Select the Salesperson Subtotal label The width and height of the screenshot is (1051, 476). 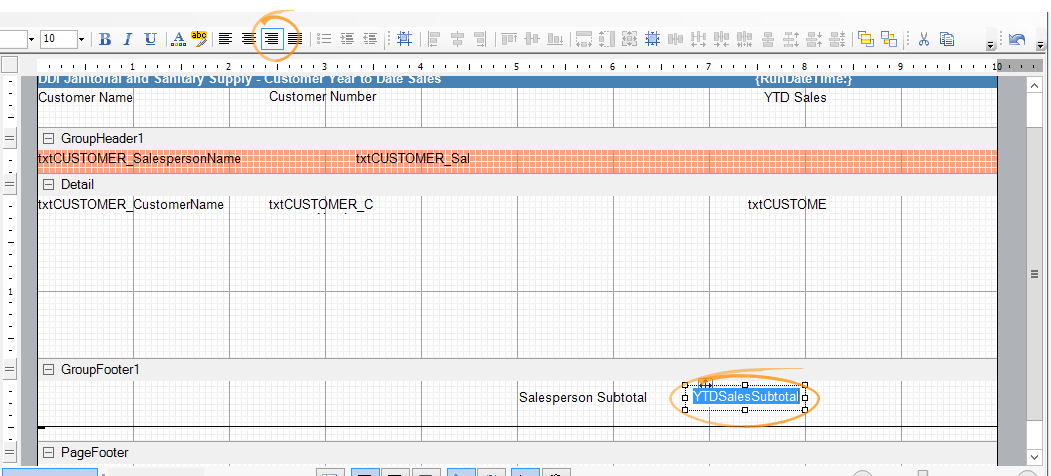582,397
